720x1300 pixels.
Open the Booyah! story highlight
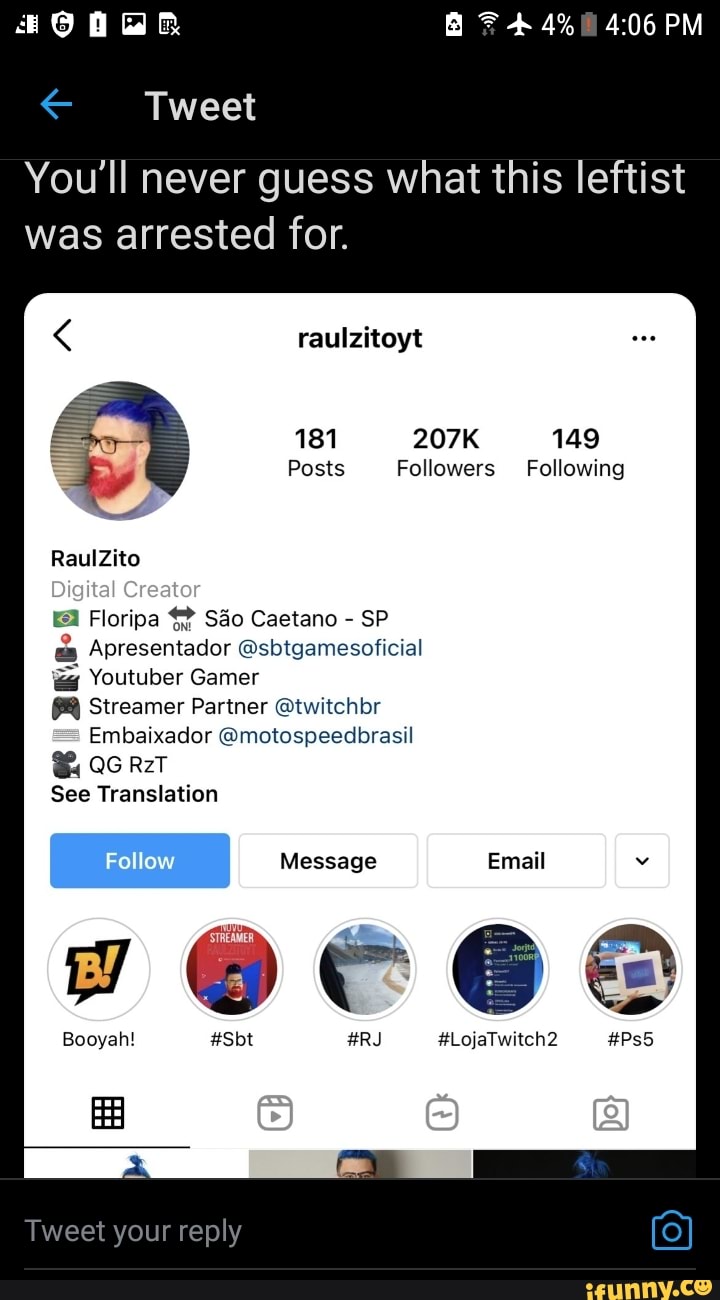99,969
